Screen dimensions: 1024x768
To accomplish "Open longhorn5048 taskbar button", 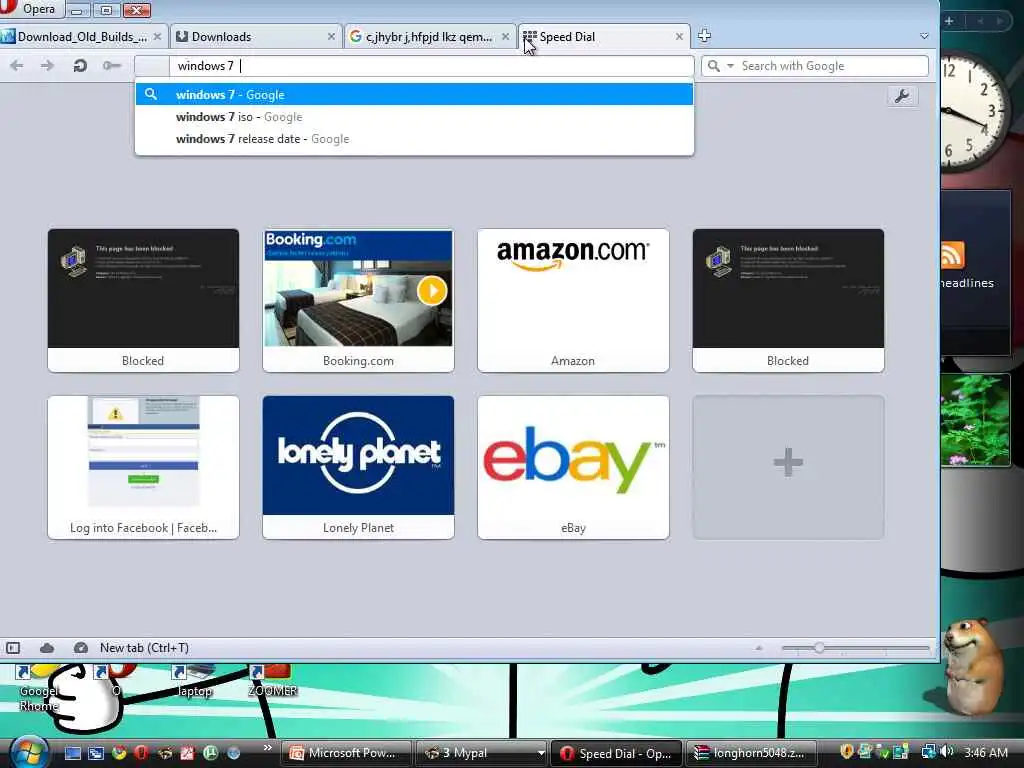I will [751, 753].
